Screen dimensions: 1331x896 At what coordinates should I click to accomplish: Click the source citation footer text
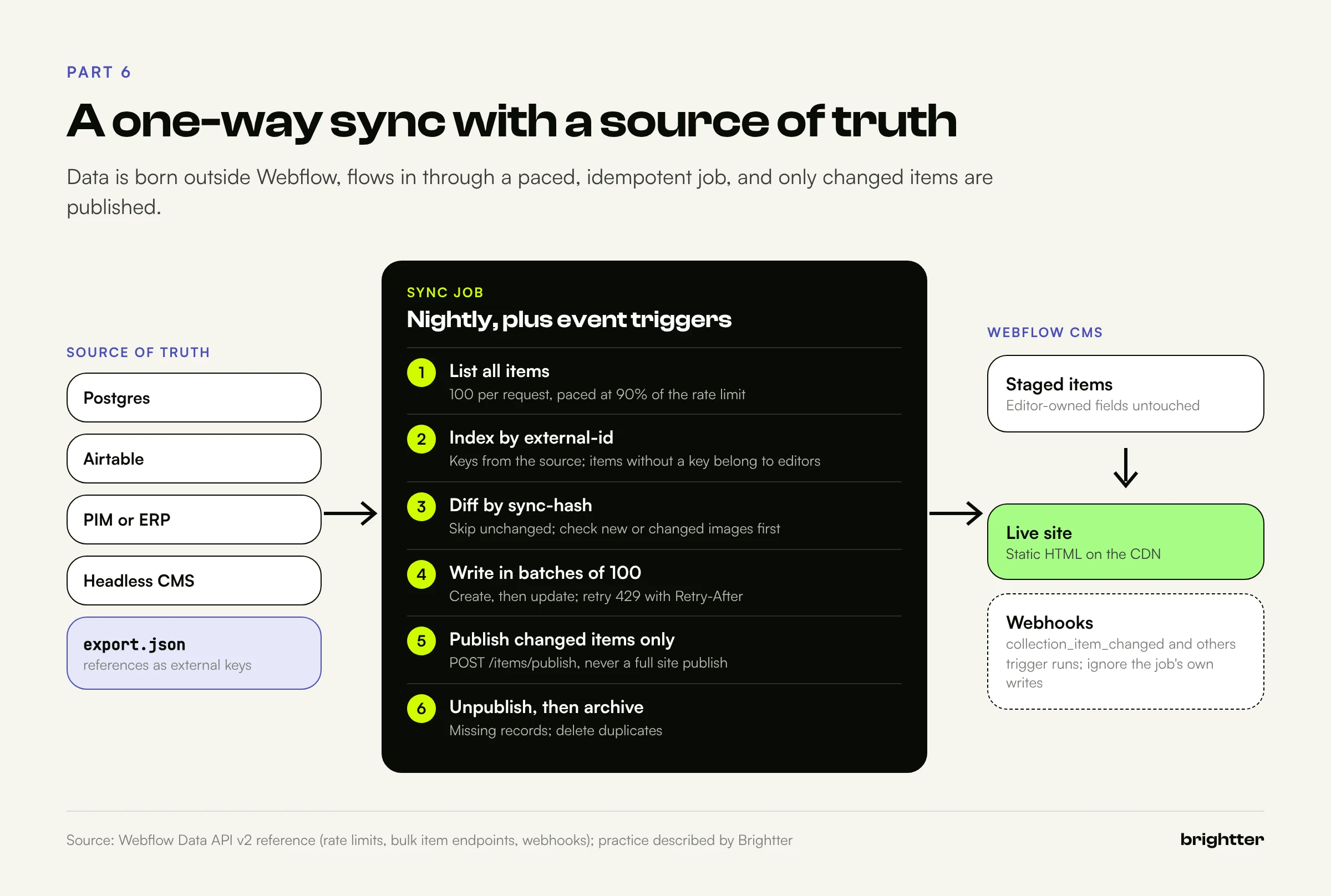pos(429,840)
